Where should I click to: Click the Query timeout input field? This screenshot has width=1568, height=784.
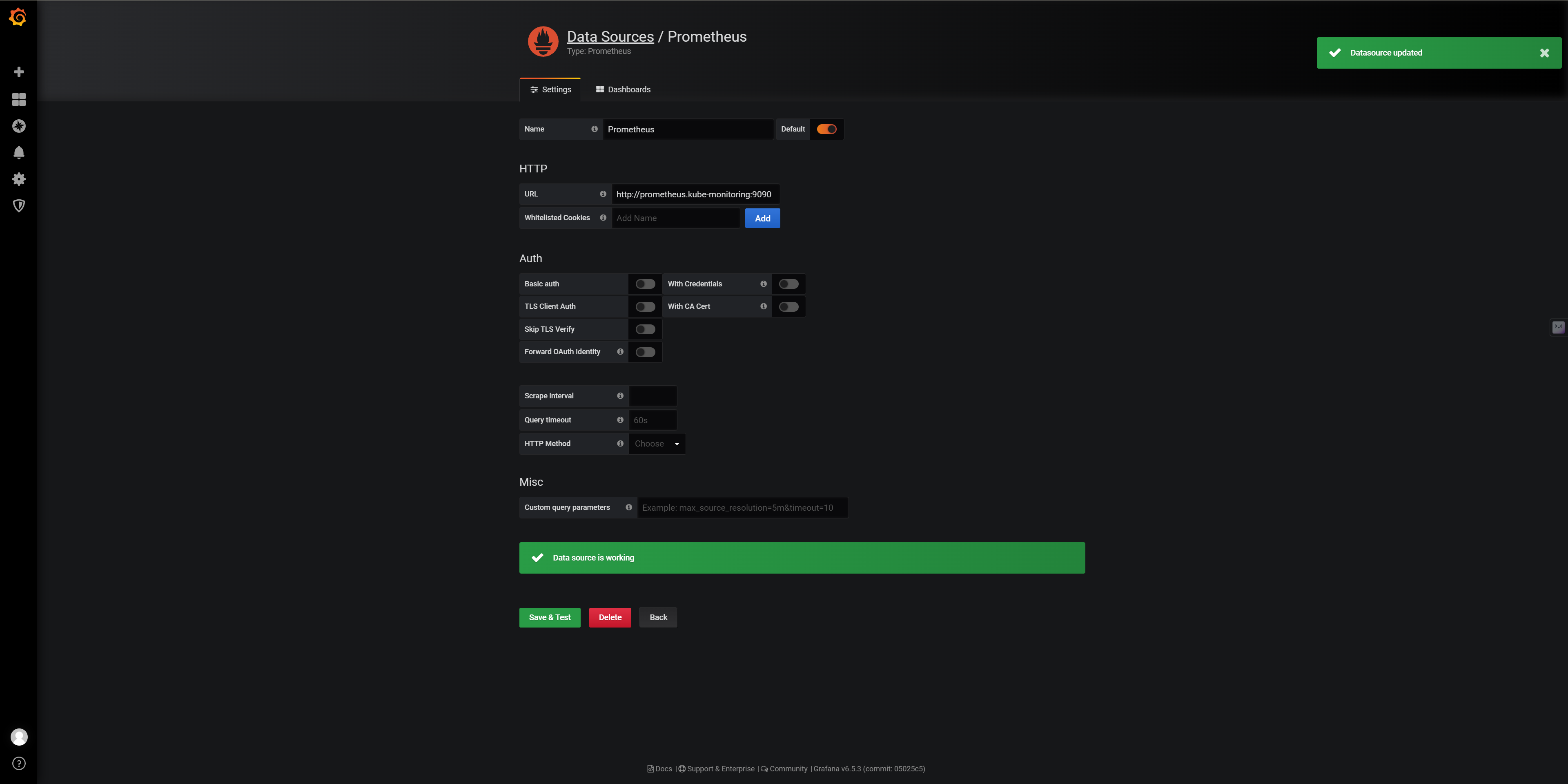click(x=653, y=420)
